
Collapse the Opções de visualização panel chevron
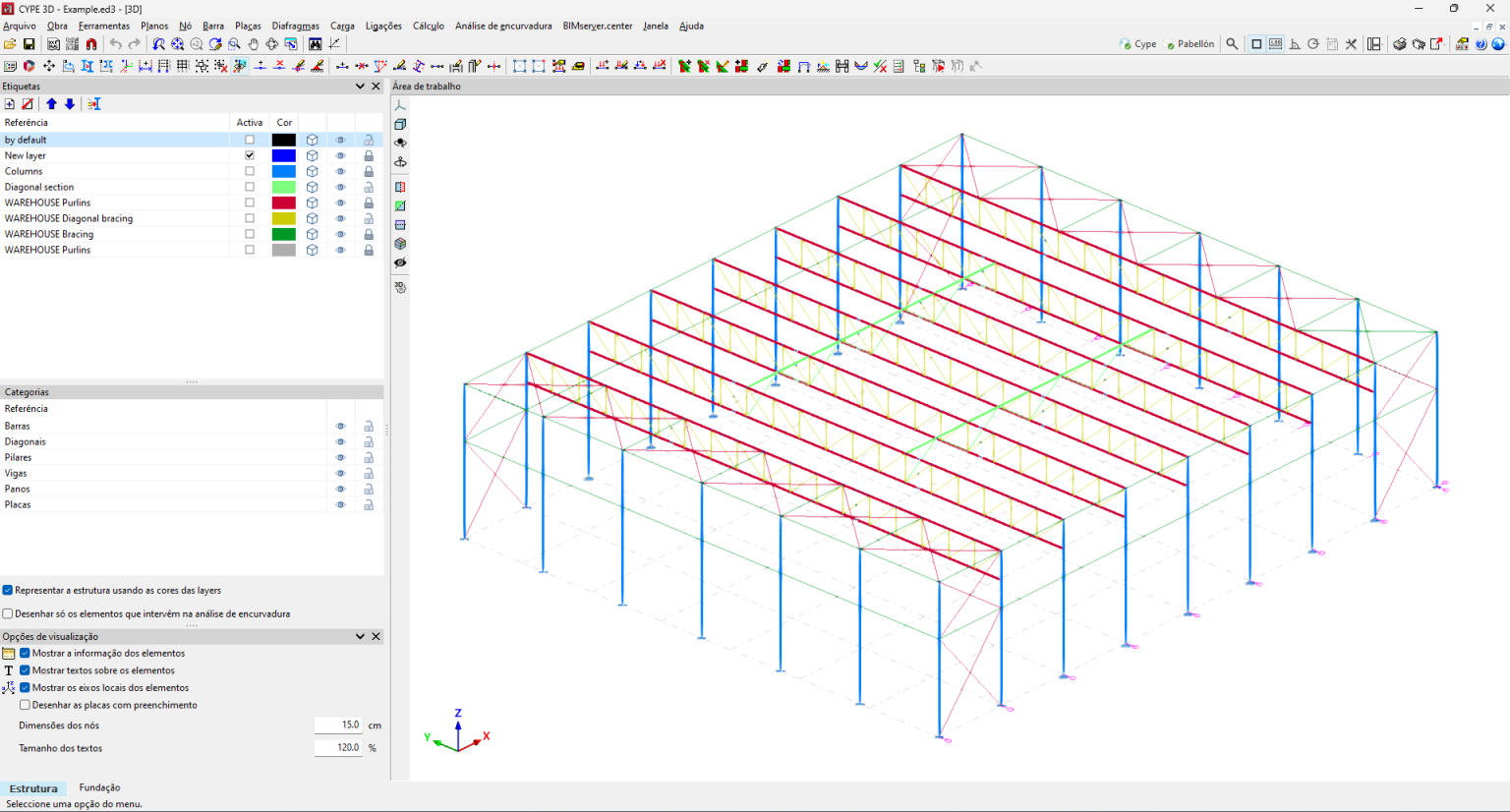(x=360, y=637)
